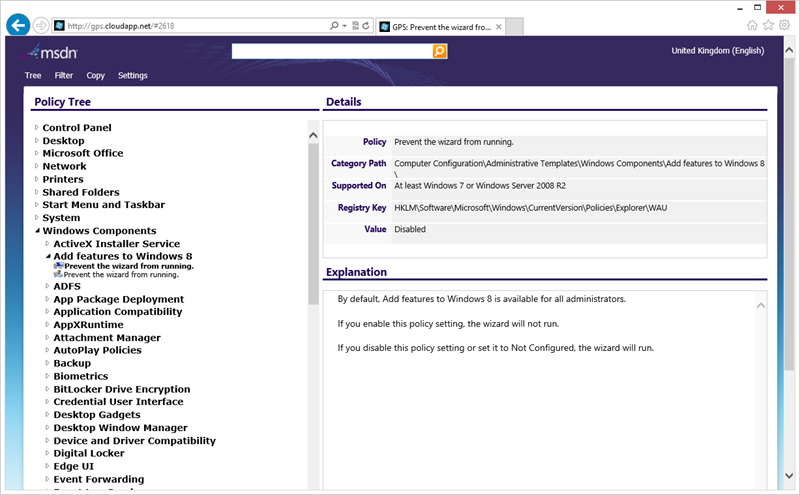Click the Policy Tree vertical scrollbar
Viewport: 800px width, 495px height.
(313, 300)
